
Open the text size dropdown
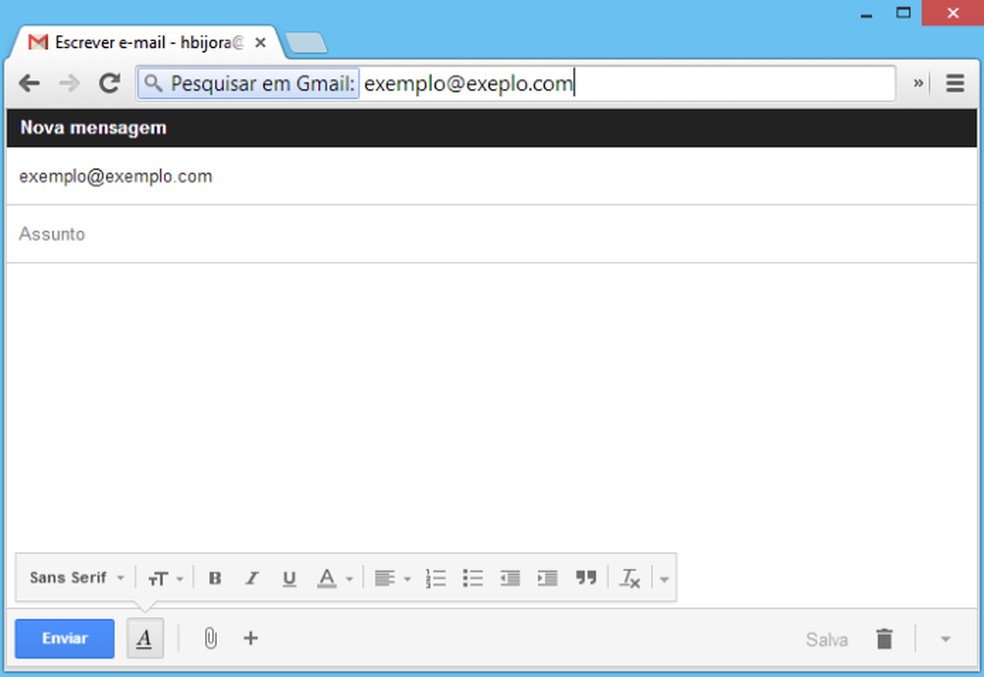tap(162, 577)
